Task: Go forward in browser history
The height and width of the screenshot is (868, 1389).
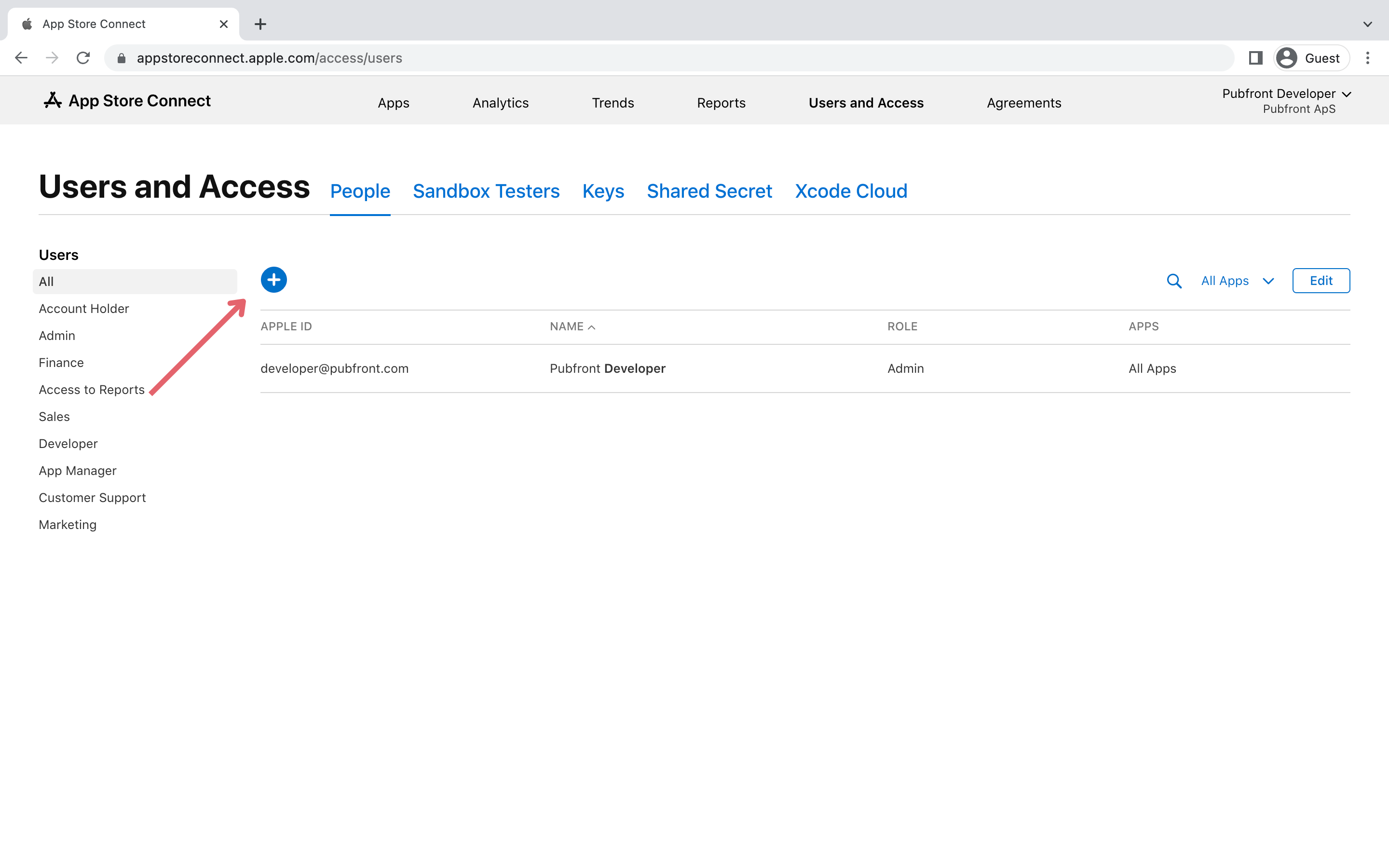Action: 52,58
